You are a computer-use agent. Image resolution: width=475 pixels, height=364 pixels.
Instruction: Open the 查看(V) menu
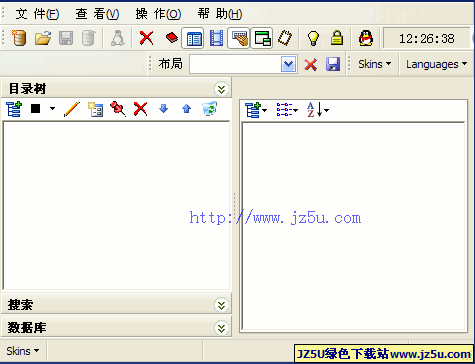coord(97,14)
